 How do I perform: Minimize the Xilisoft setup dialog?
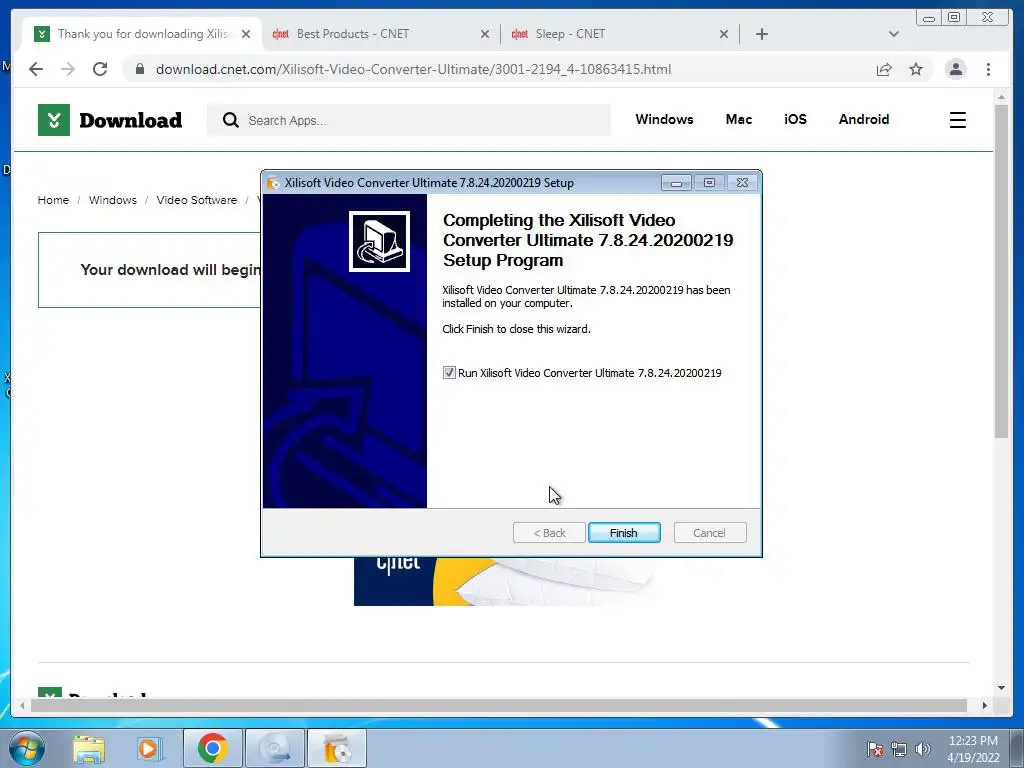[676, 183]
